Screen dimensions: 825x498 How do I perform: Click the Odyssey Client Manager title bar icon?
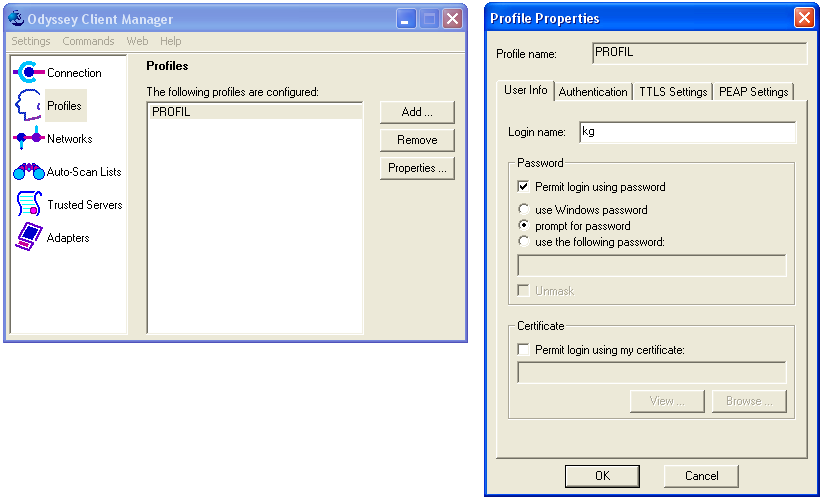point(16,18)
